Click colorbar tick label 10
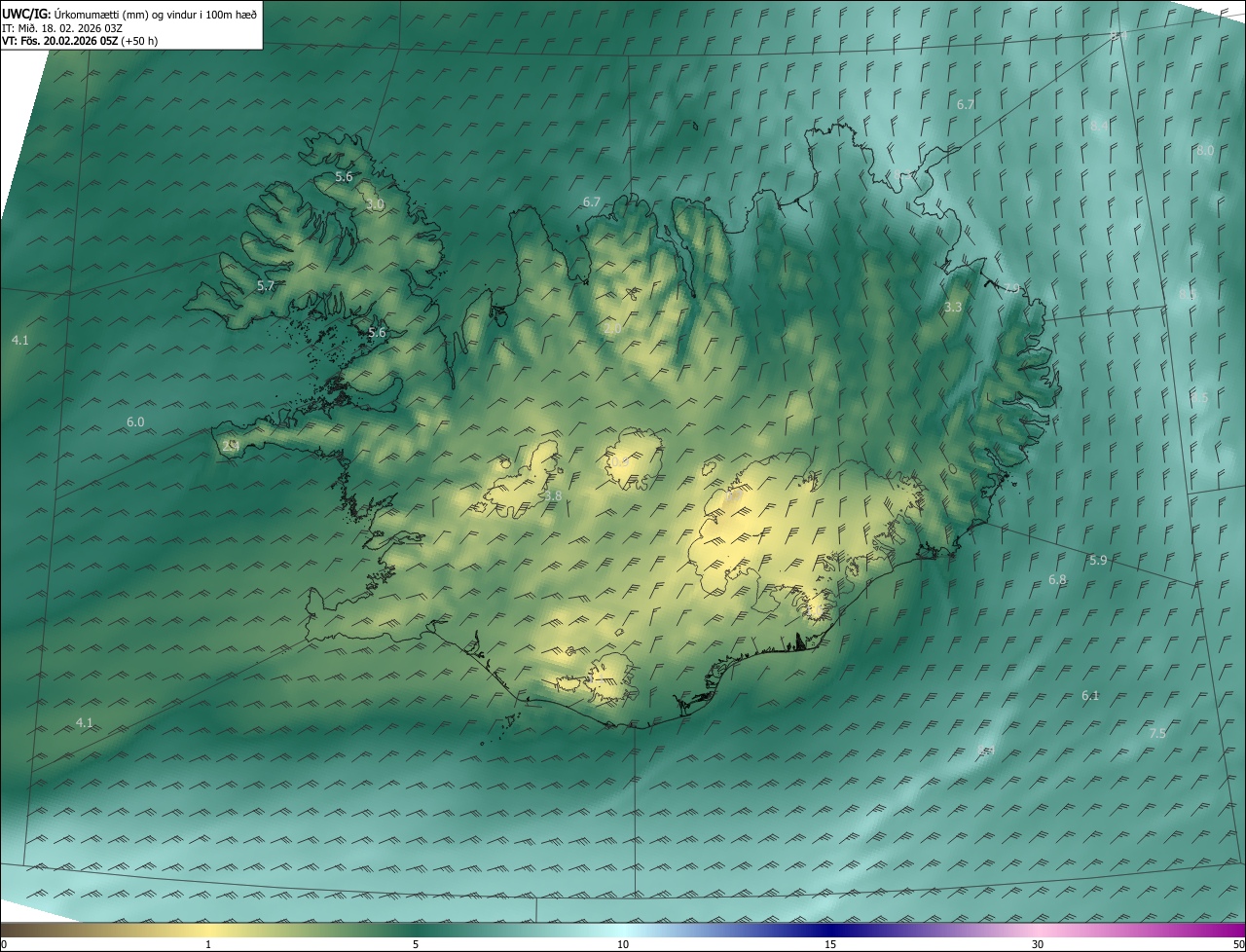 [x=623, y=944]
